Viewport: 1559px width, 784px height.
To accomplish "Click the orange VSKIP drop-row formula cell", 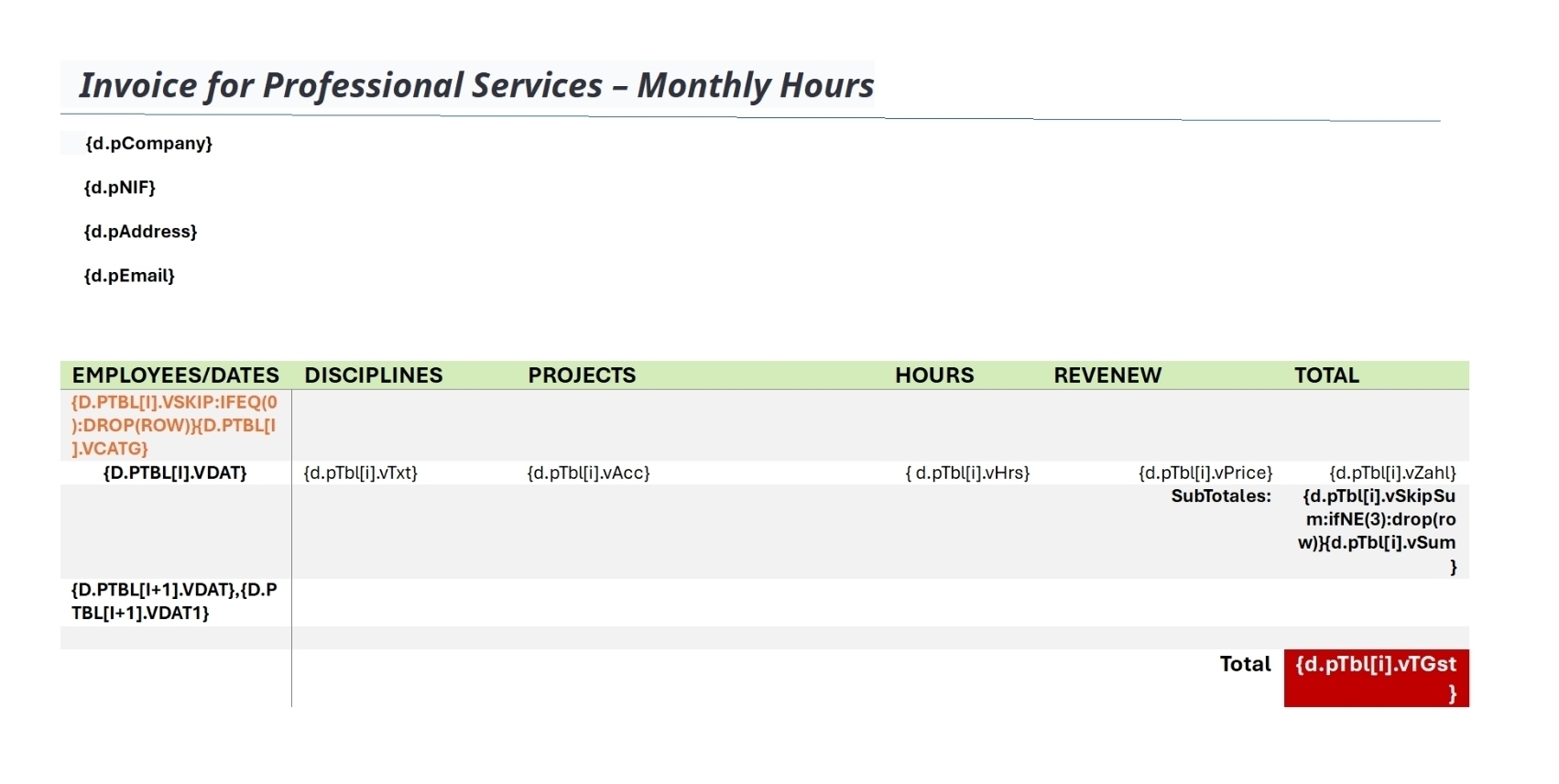I will 174,425.
